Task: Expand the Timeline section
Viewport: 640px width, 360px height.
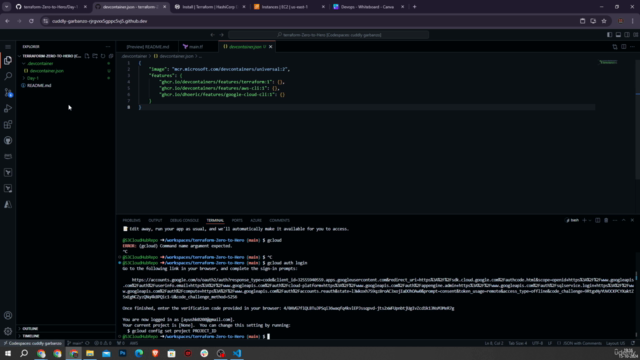Action: [31, 336]
